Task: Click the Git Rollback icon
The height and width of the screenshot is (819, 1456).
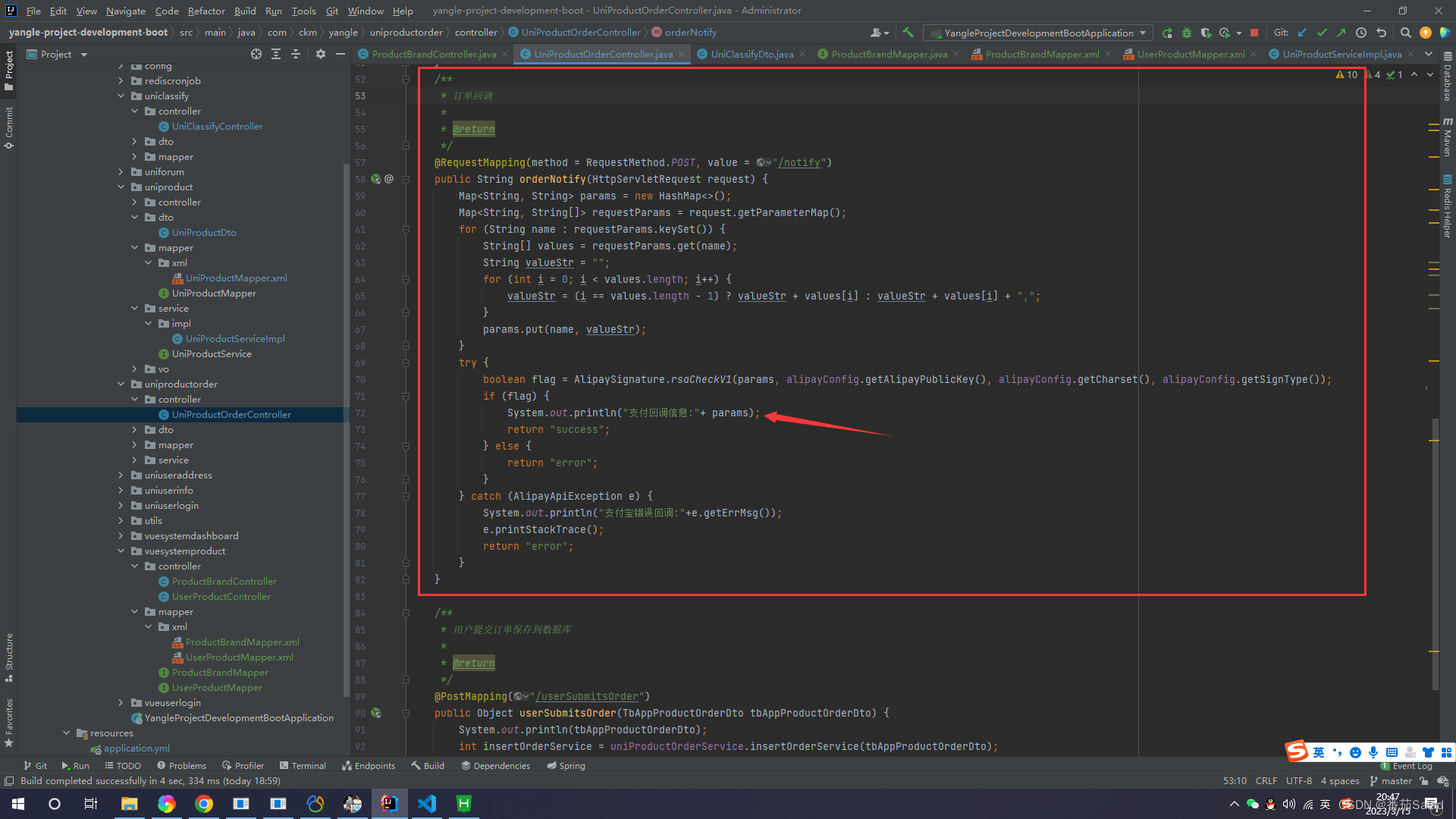Action: (1382, 33)
